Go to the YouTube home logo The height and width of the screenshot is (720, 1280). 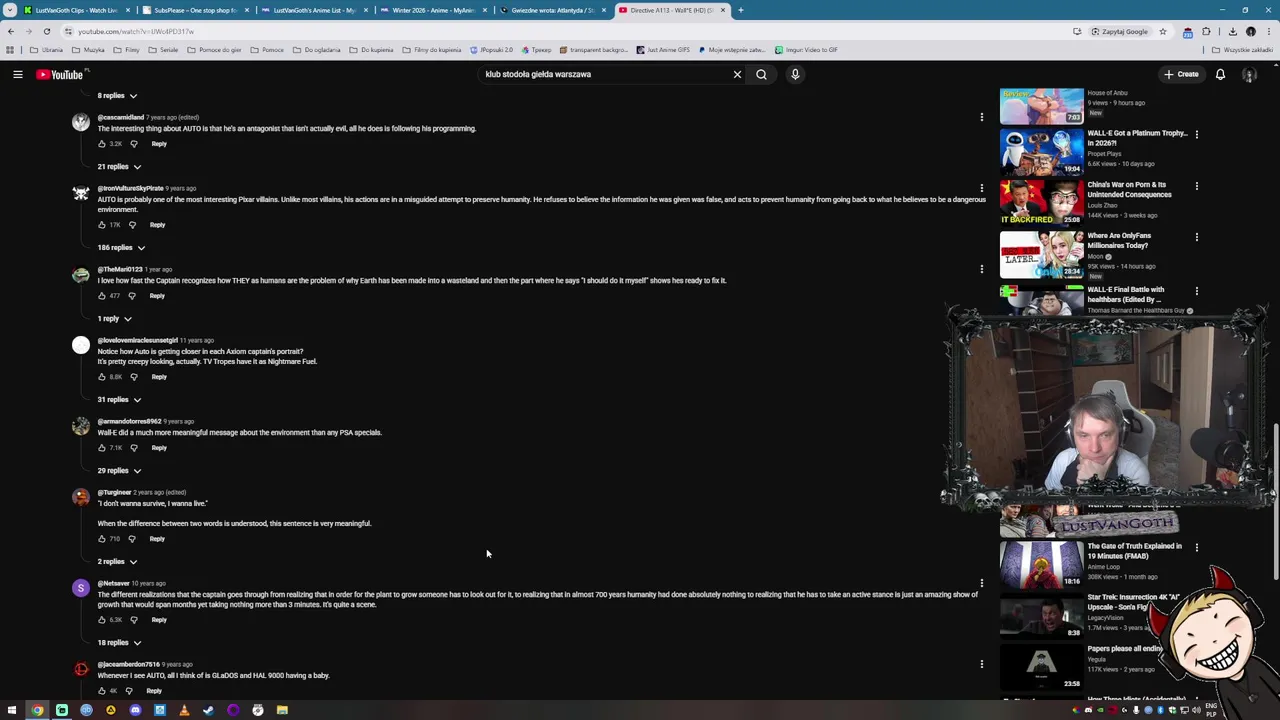(60, 74)
